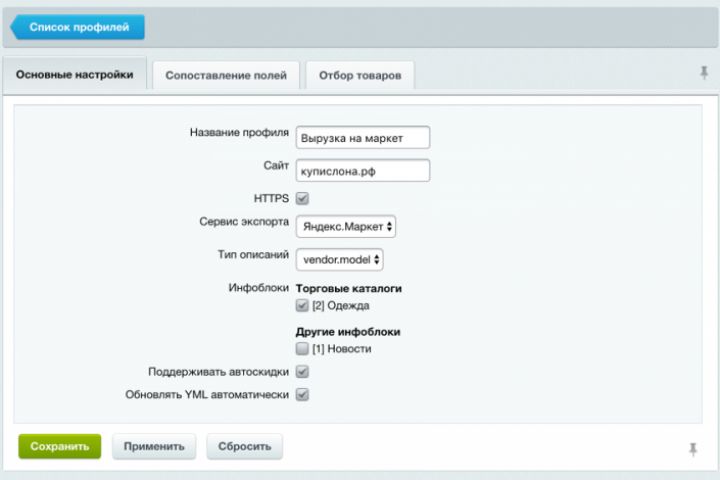This screenshot has height=480, width=720.
Task: Click the Название профиля input field
Action: click(362, 137)
